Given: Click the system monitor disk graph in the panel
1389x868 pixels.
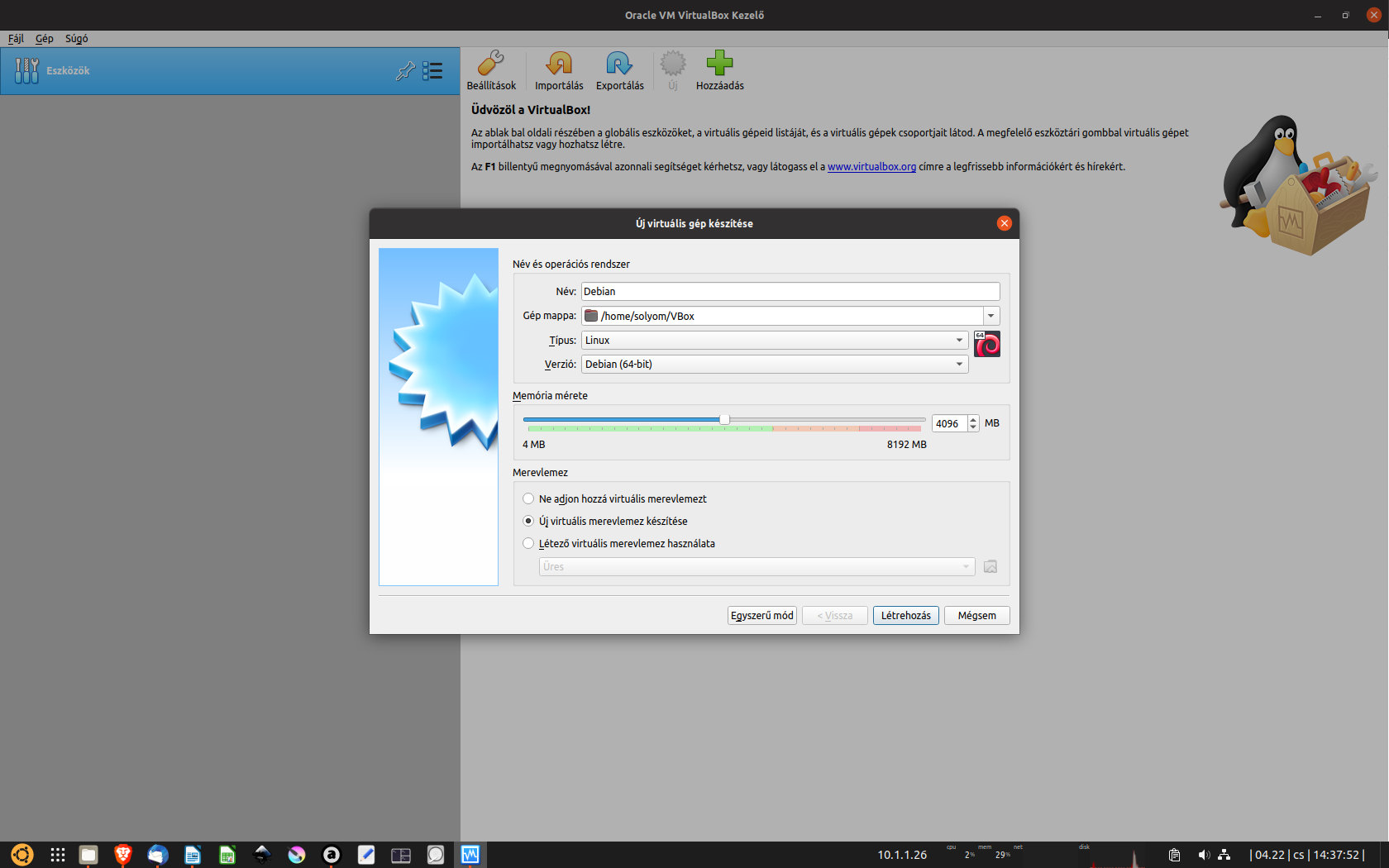Looking at the screenshot, I should click(x=1112, y=855).
